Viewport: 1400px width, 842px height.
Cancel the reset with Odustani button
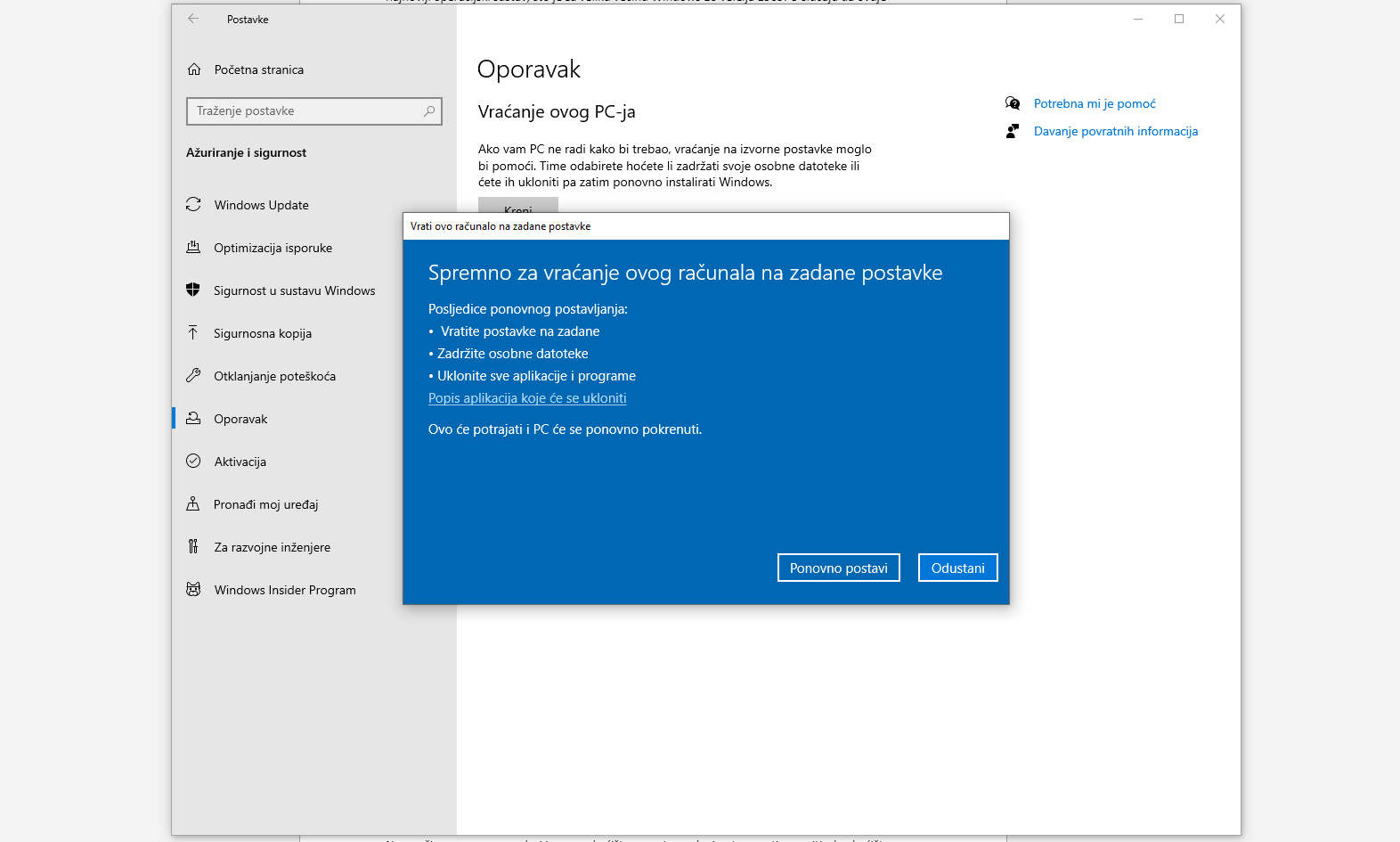pyautogui.click(x=957, y=568)
